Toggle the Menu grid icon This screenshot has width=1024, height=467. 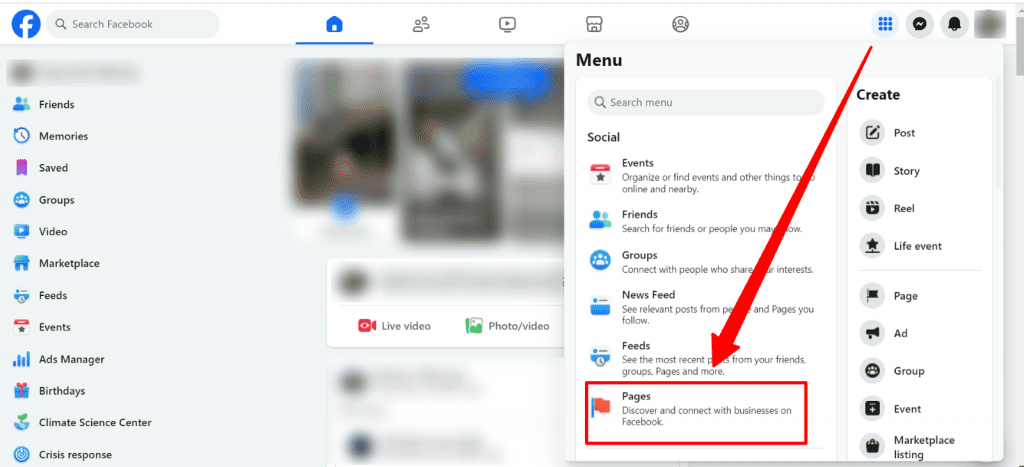[885, 24]
